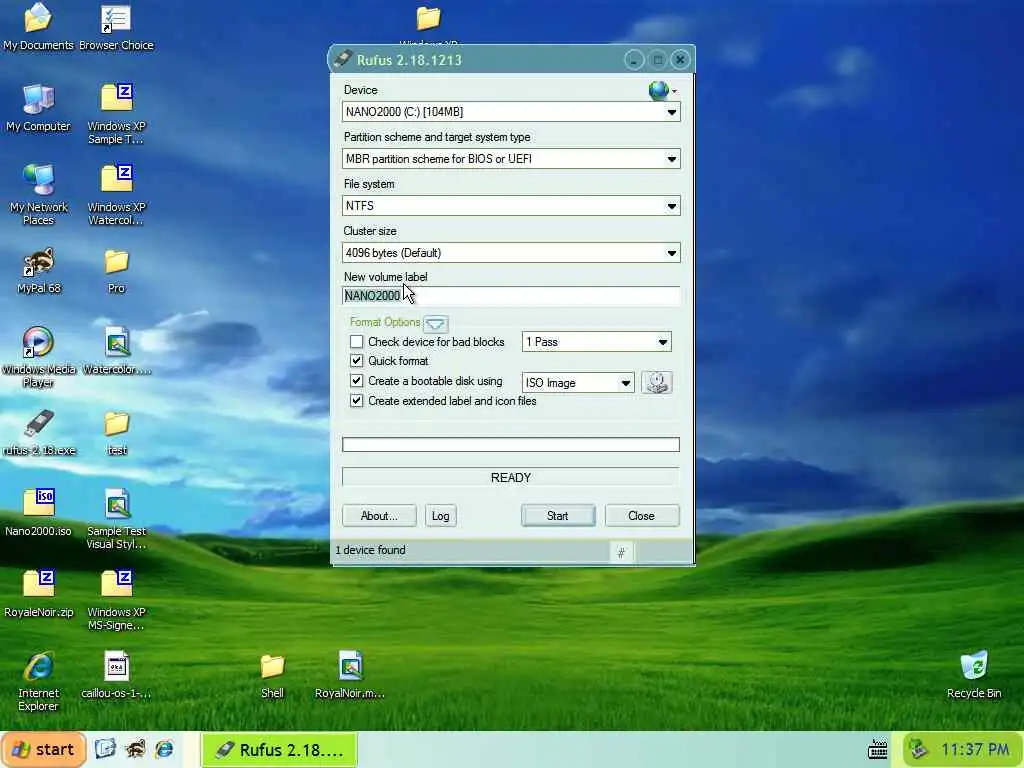Launch MyPal from quick launch bar
The height and width of the screenshot is (768, 1024).
[135, 748]
